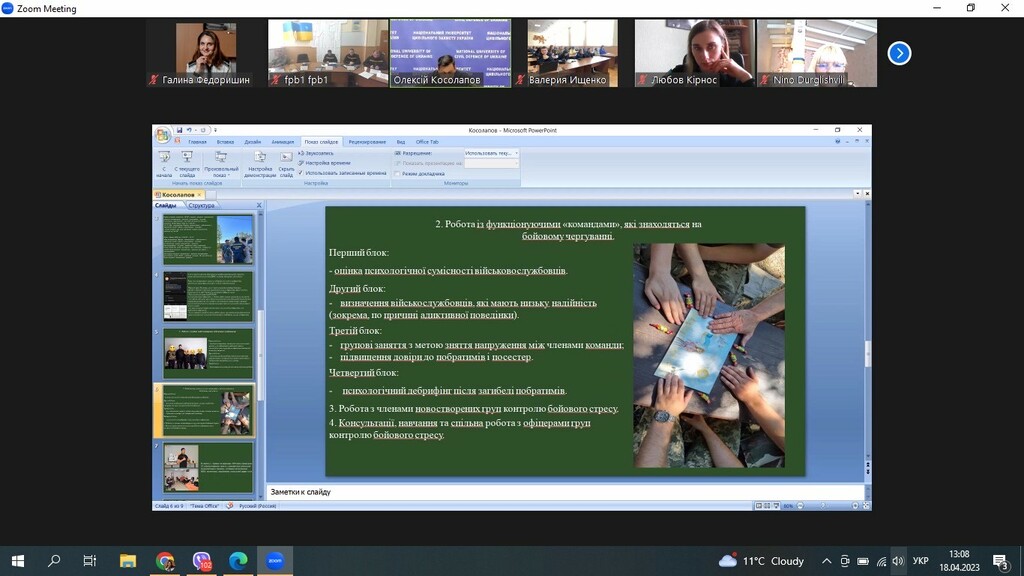Show hidden system tray icons chevron

(x=827, y=561)
